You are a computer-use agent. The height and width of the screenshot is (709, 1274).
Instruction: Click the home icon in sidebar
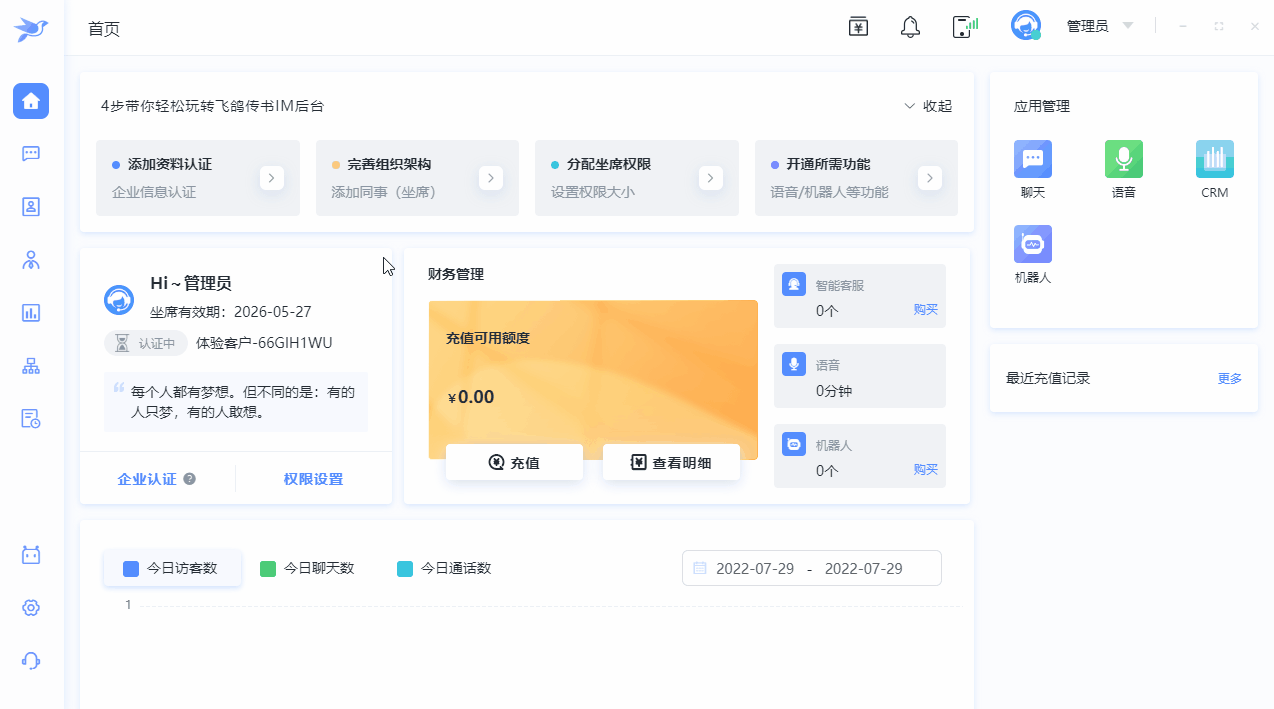point(31,101)
